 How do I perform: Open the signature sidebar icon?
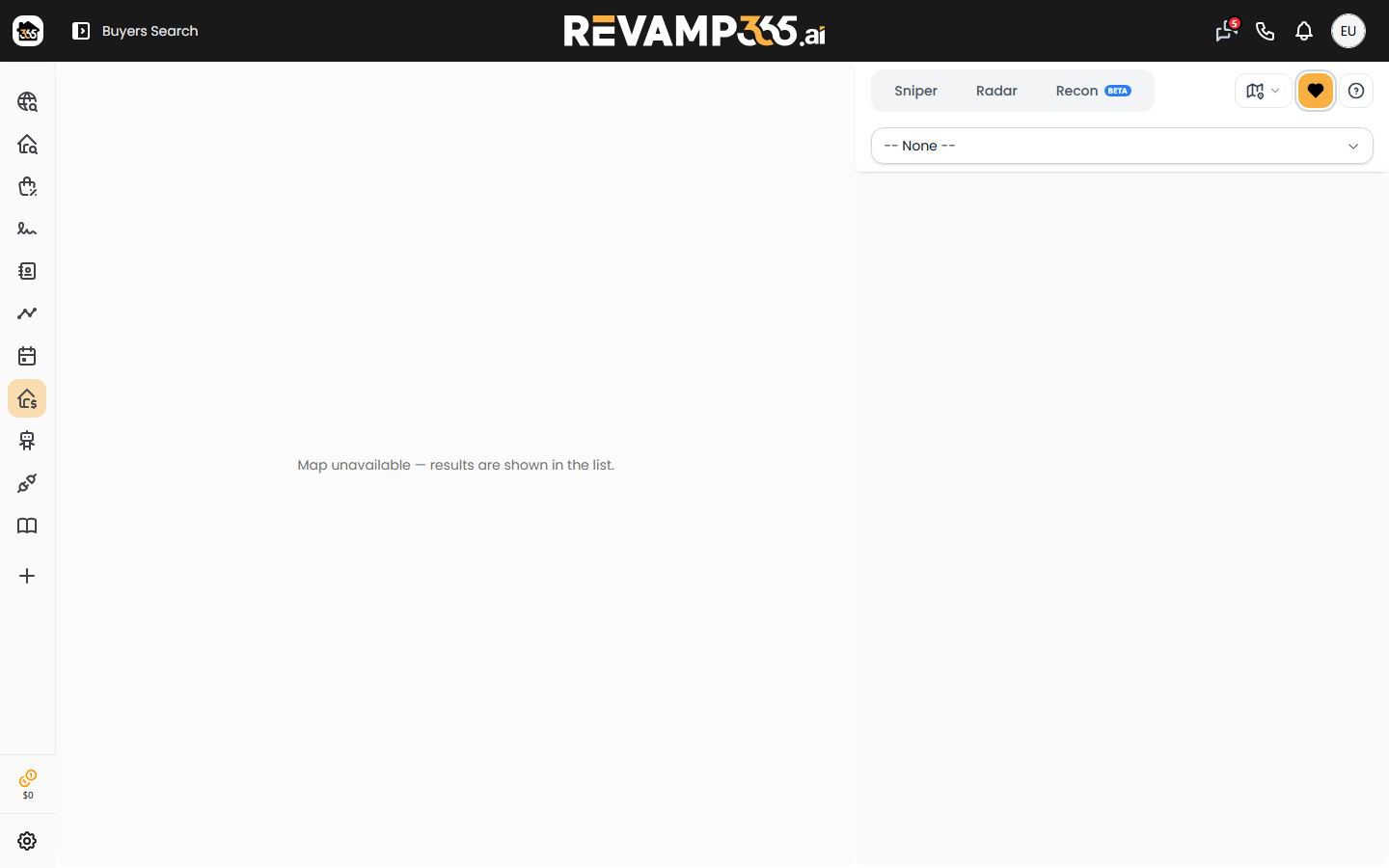click(27, 229)
